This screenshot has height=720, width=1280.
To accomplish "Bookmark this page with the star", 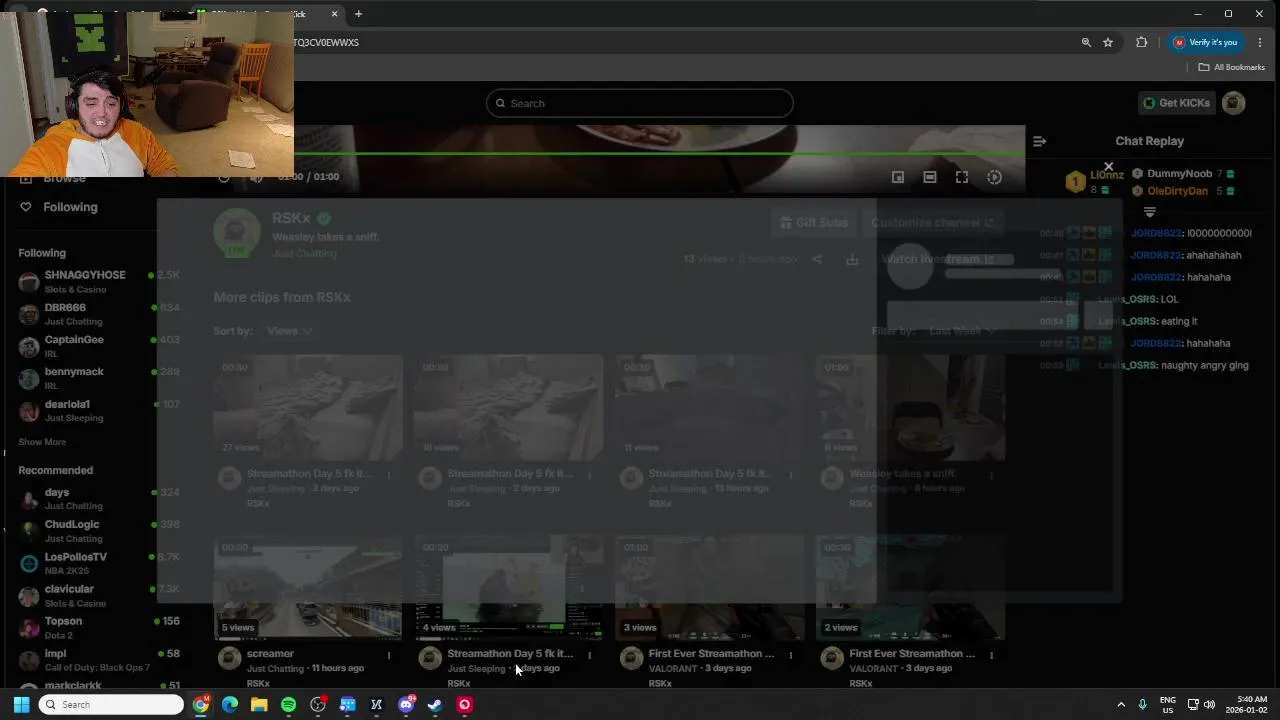I will [1108, 42].
